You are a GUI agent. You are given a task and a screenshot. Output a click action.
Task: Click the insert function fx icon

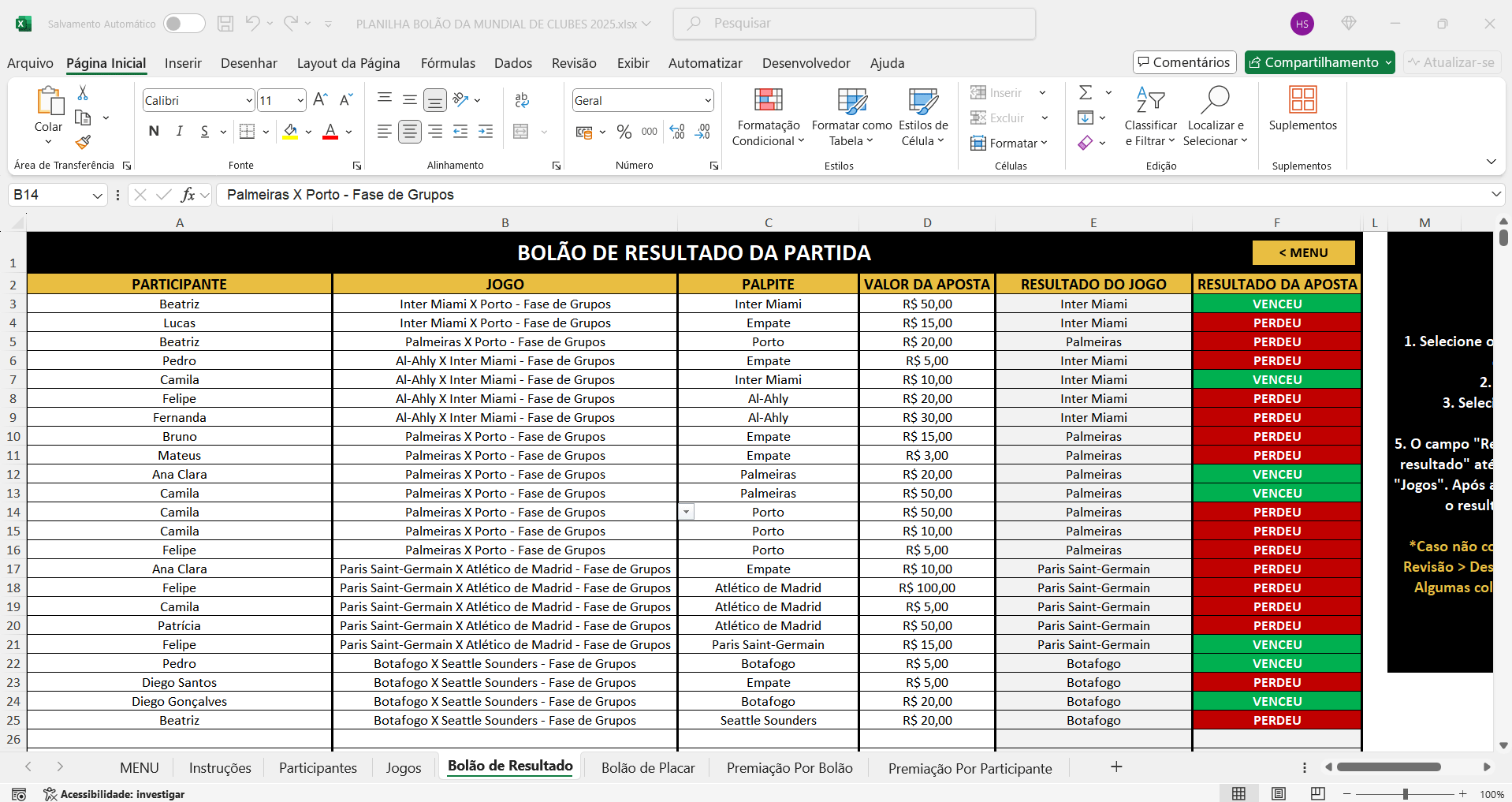coord(188,195)
